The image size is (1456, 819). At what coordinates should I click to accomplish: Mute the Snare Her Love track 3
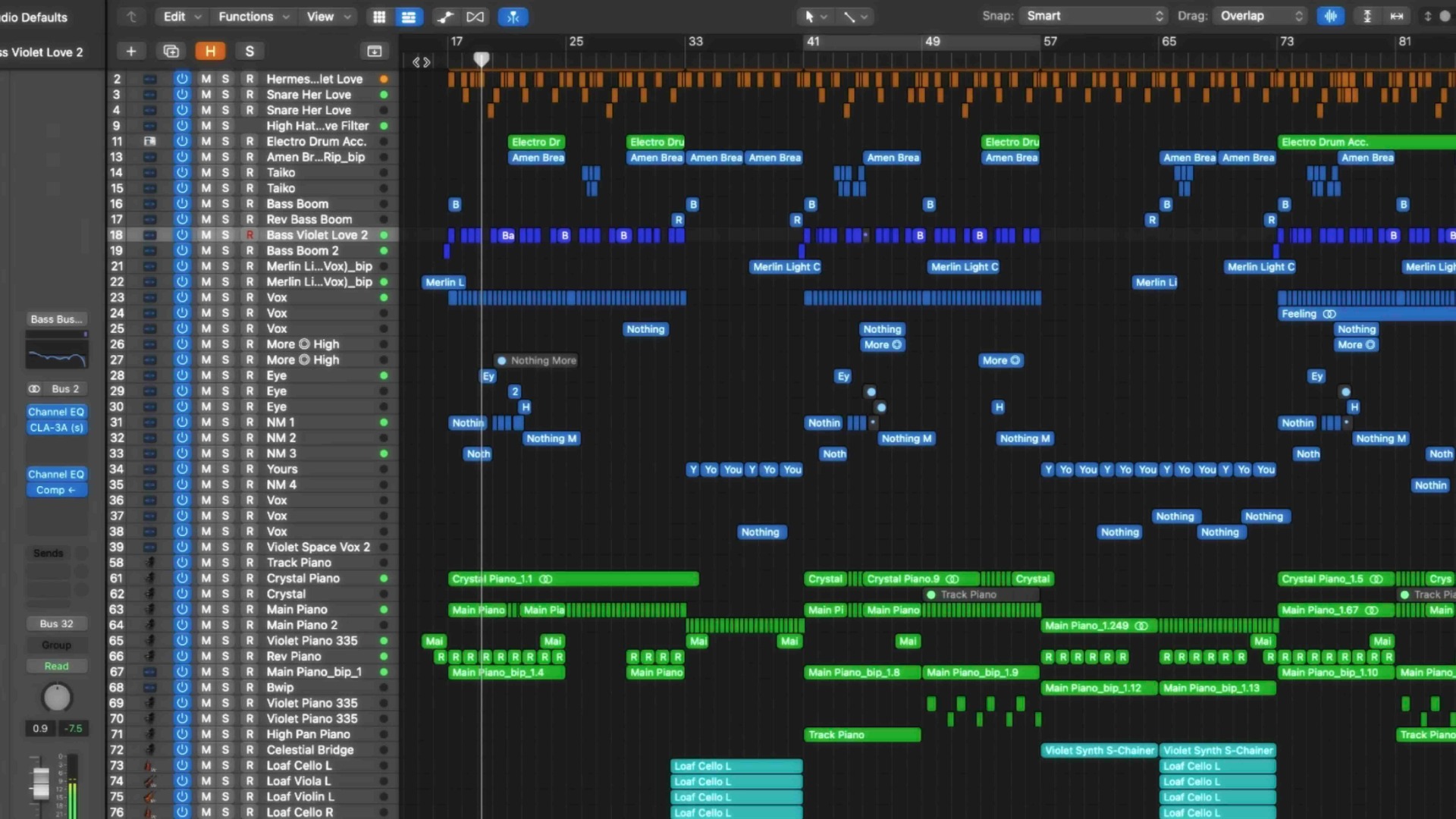click(206, 95)
